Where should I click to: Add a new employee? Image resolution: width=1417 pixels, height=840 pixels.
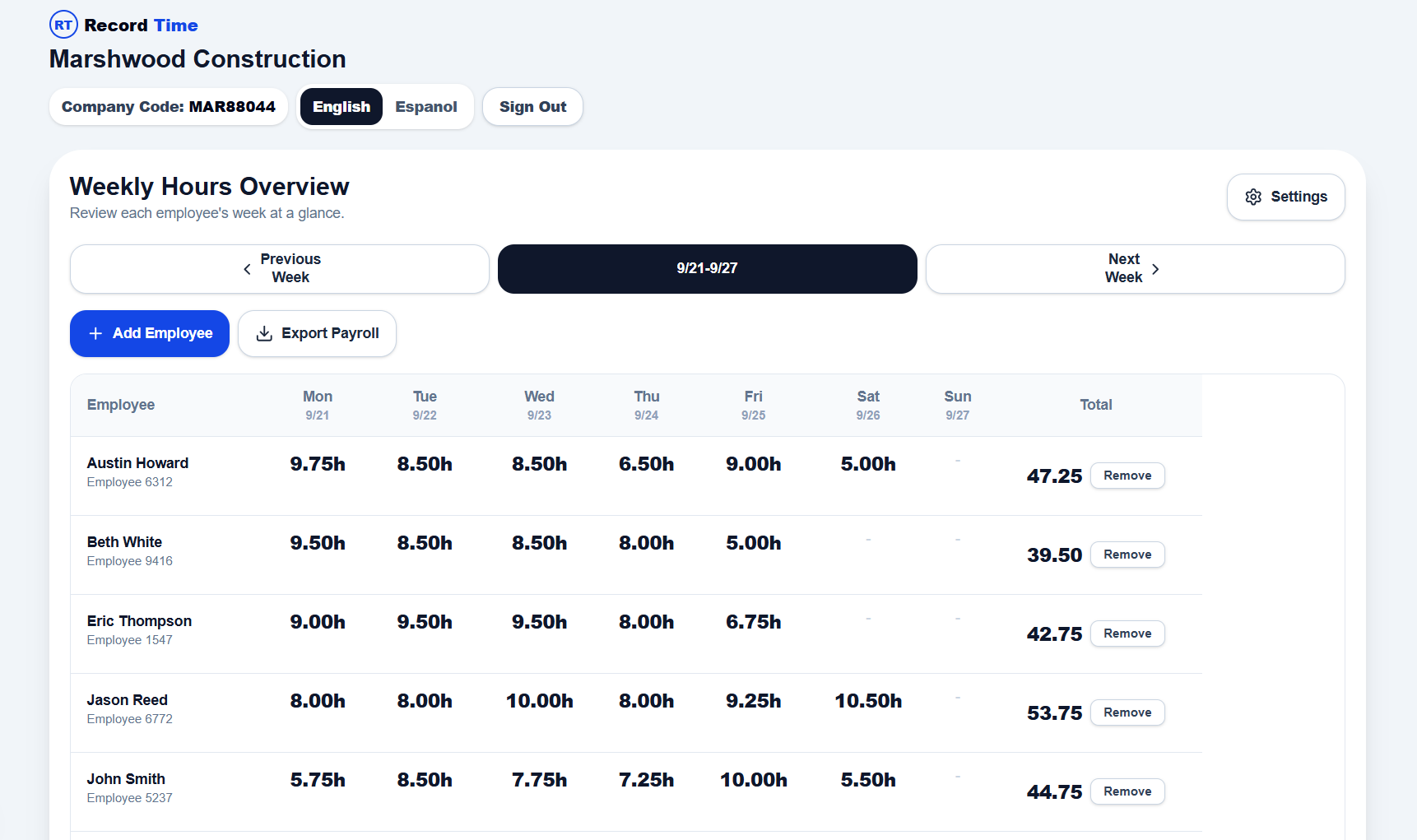(x=150, y=333)
